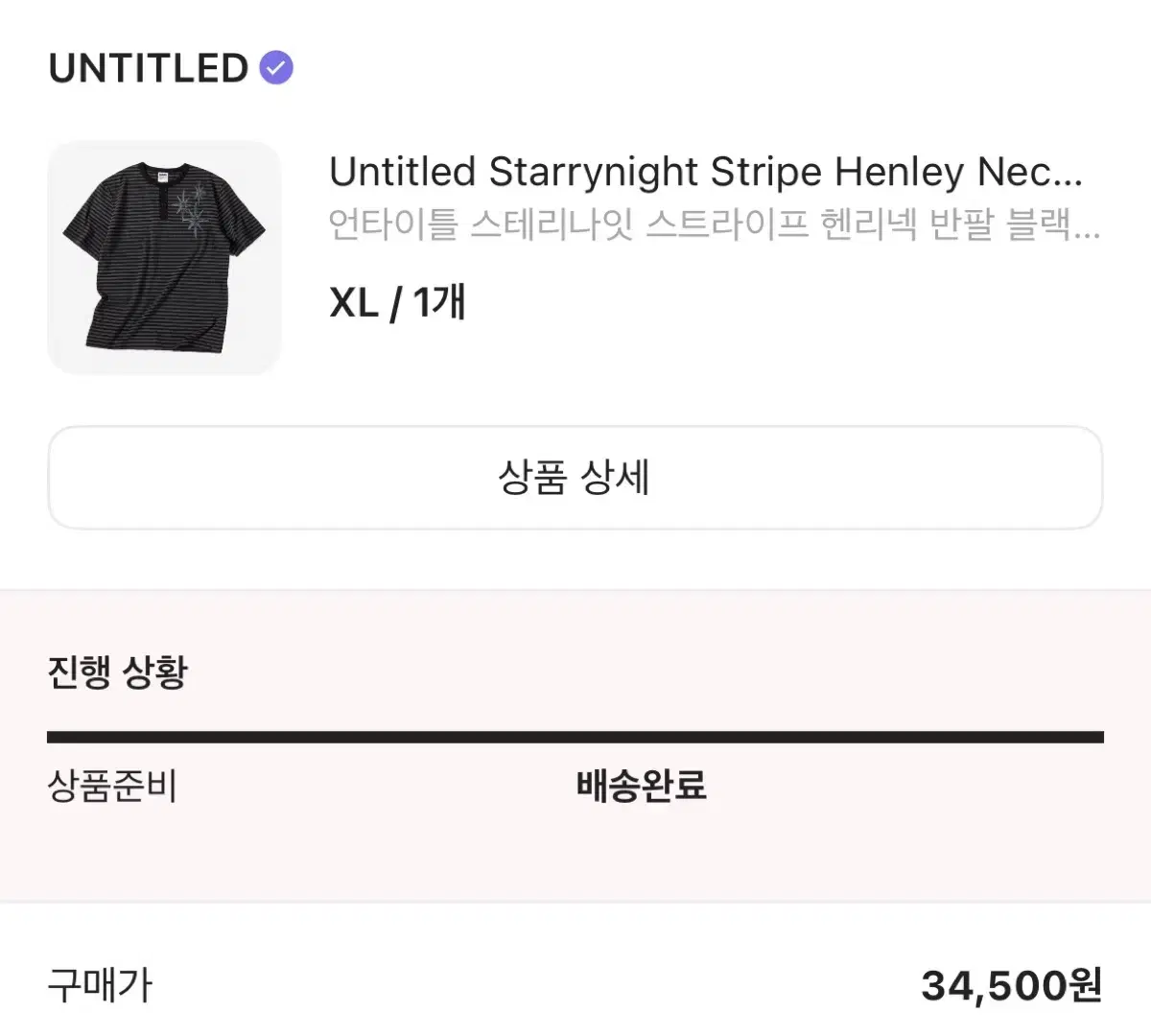Expand the truncated Korean product description
The height and width of the screenshot is (1036, 1151).
click(x=715, y=226)
